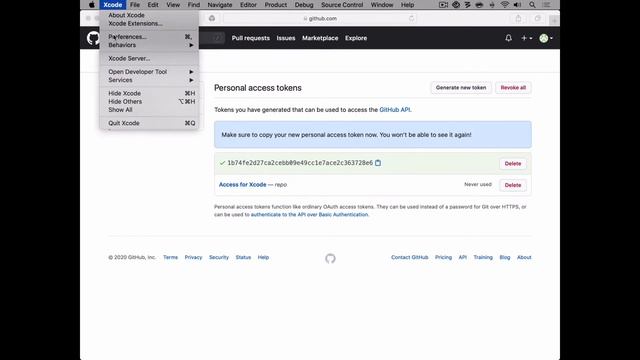Open the Access for Xcode token
640x360 pixels.
[242, 184]
